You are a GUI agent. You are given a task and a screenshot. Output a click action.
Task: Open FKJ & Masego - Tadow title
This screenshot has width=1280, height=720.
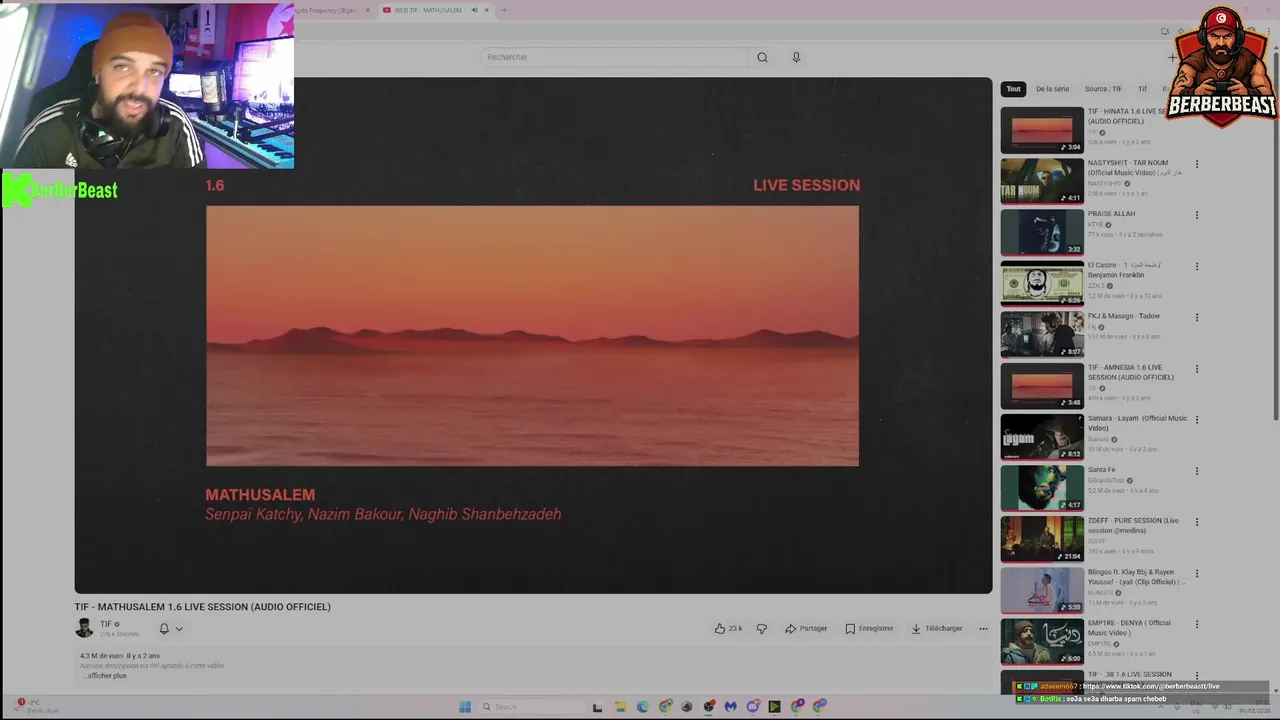point(1124,316)
